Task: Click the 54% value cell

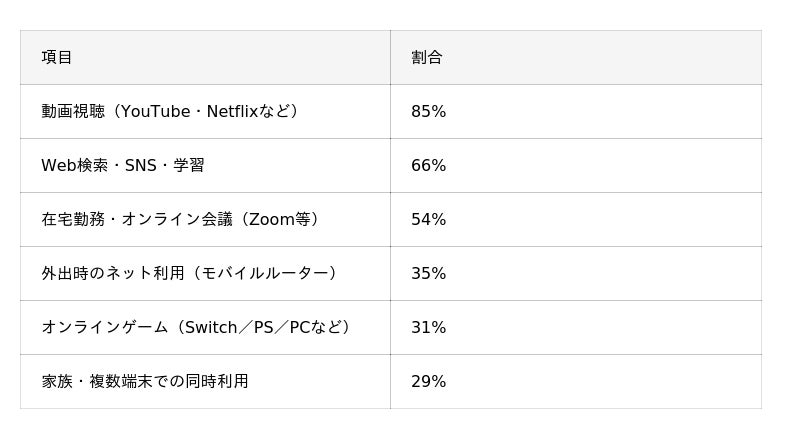Action: [429, 219]
